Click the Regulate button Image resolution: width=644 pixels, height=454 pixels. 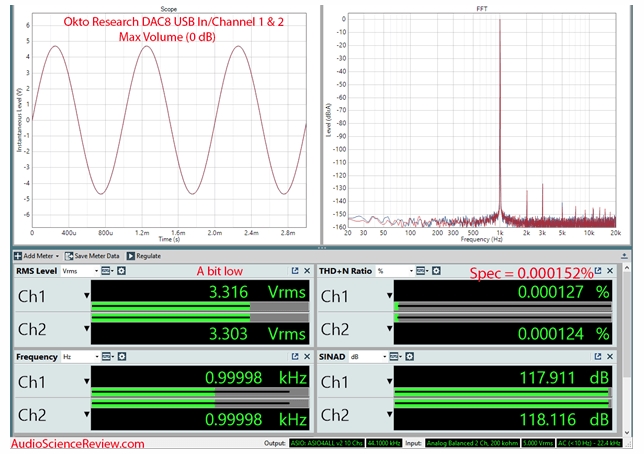tap(143, 256)
